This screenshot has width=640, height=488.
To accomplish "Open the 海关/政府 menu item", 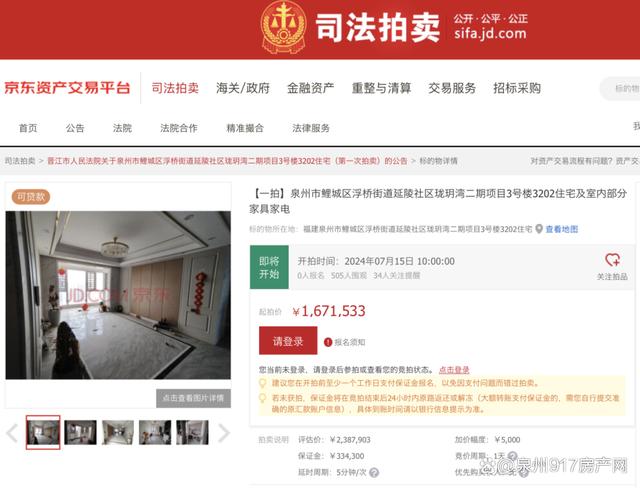I will pyautogui.click(x=243, y=88).
